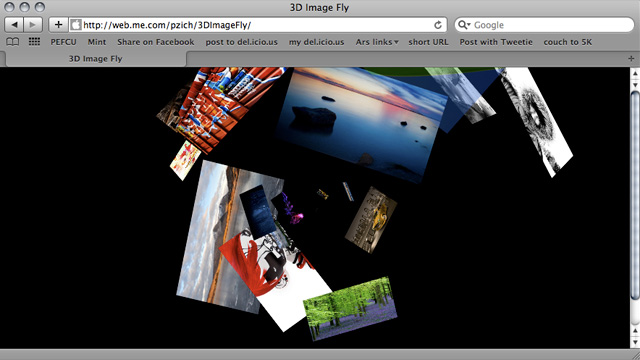Click the small pastel floral image
Viewport: 640px width, 360px height.
pyautogui.click(x=185, y=160)
